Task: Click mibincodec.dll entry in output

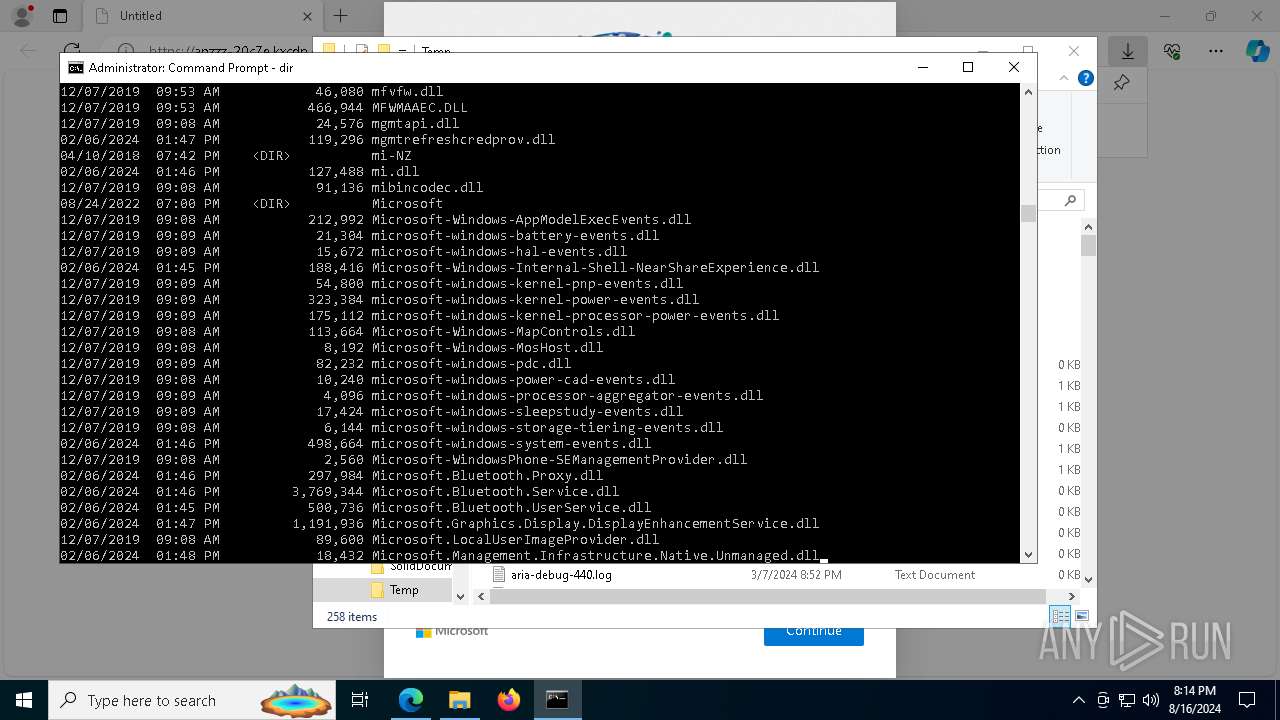Action: 427,187
